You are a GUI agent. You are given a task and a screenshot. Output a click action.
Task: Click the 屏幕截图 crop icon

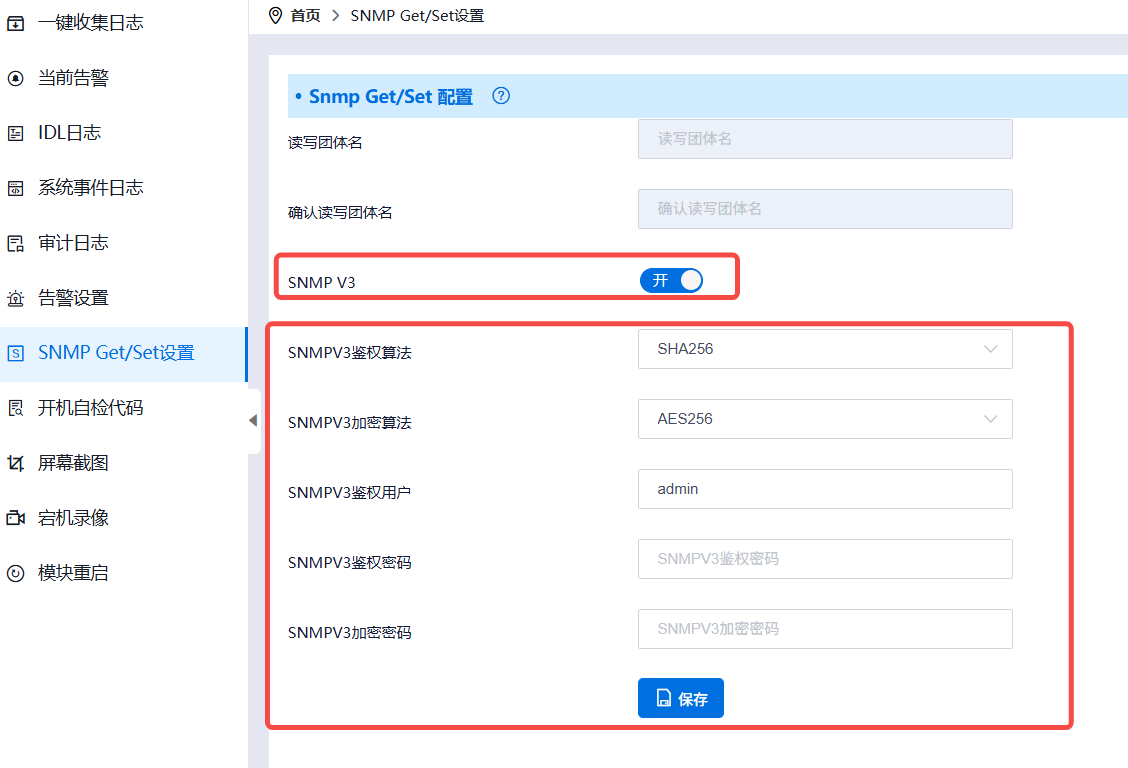15,463
